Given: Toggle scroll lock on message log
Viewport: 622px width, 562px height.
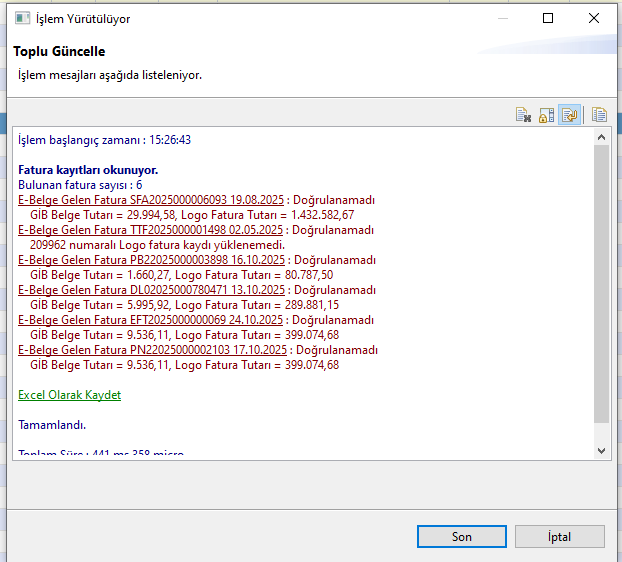Looking at the screenshot, I should click(547, 115).
